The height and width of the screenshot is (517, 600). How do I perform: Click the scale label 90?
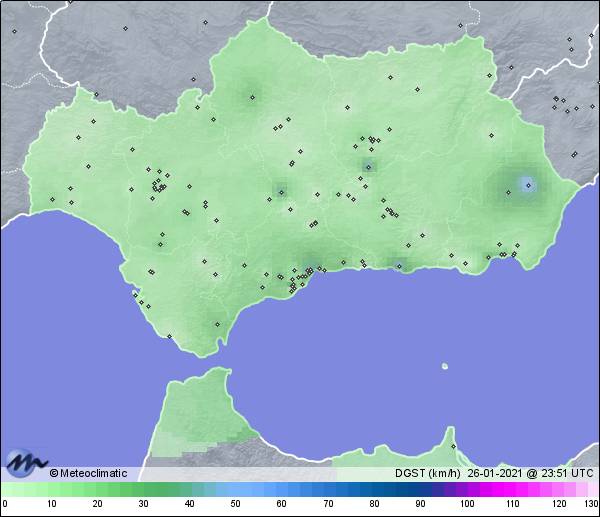[420, 504]
